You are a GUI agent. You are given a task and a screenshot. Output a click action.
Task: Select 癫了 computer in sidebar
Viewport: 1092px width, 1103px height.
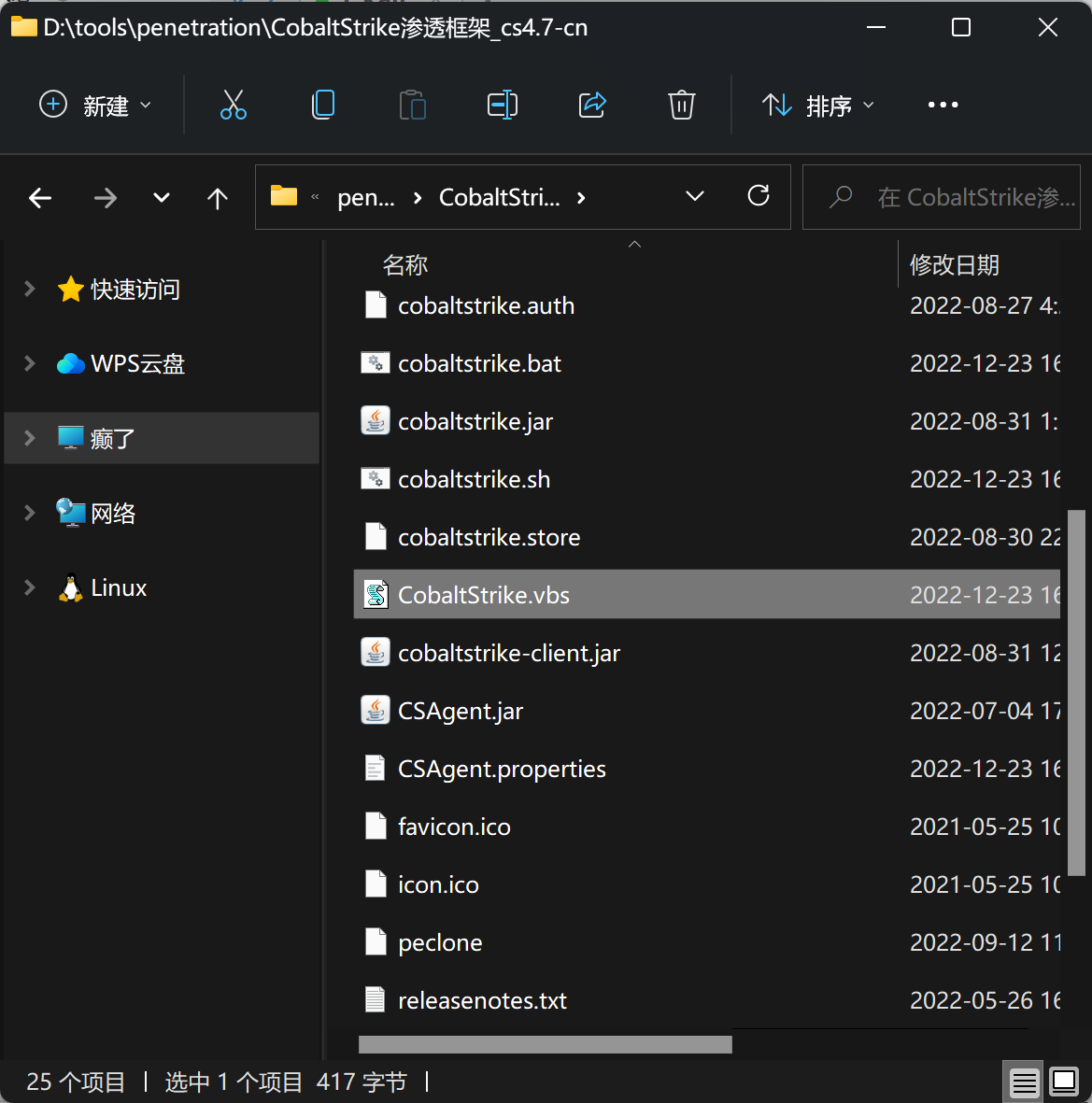coord(112,438)
